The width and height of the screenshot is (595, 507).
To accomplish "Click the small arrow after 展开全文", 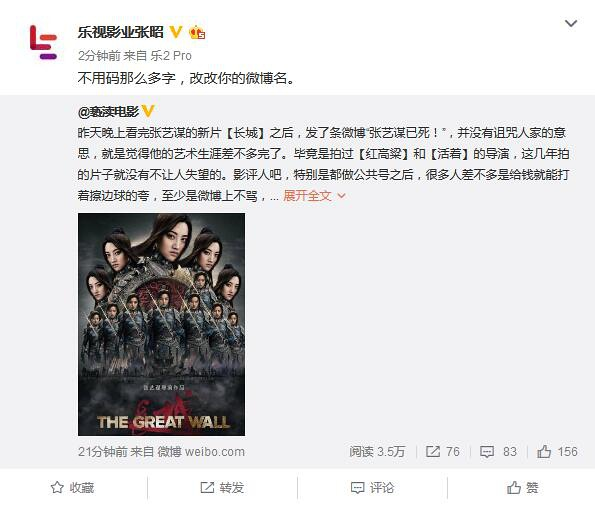I will click(x=341, y=196).
